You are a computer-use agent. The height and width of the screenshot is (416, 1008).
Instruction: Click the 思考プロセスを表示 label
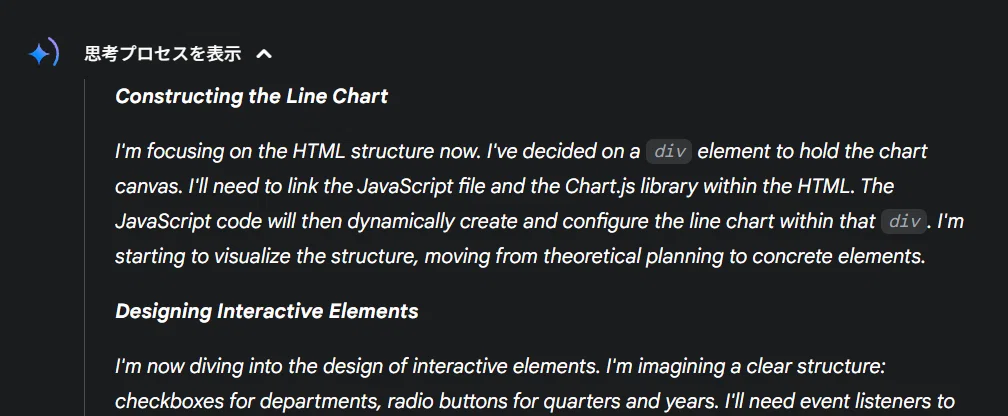[x=163, y=55]
